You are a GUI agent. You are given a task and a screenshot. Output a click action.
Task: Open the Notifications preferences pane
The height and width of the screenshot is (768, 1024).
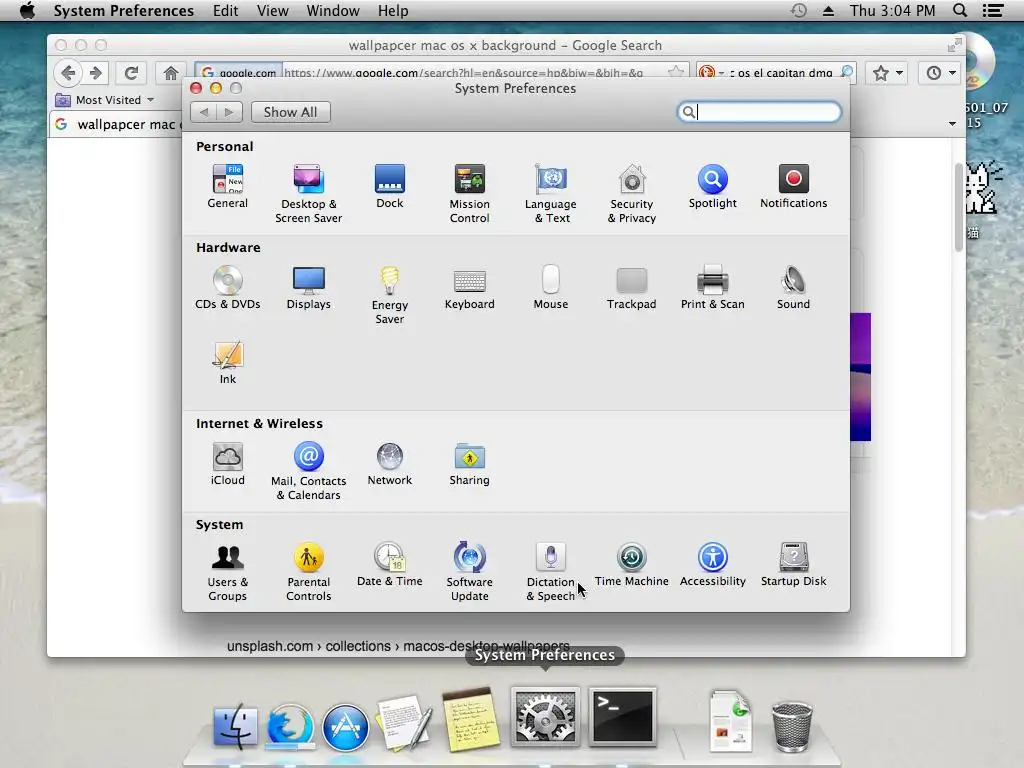pos(793,187)
